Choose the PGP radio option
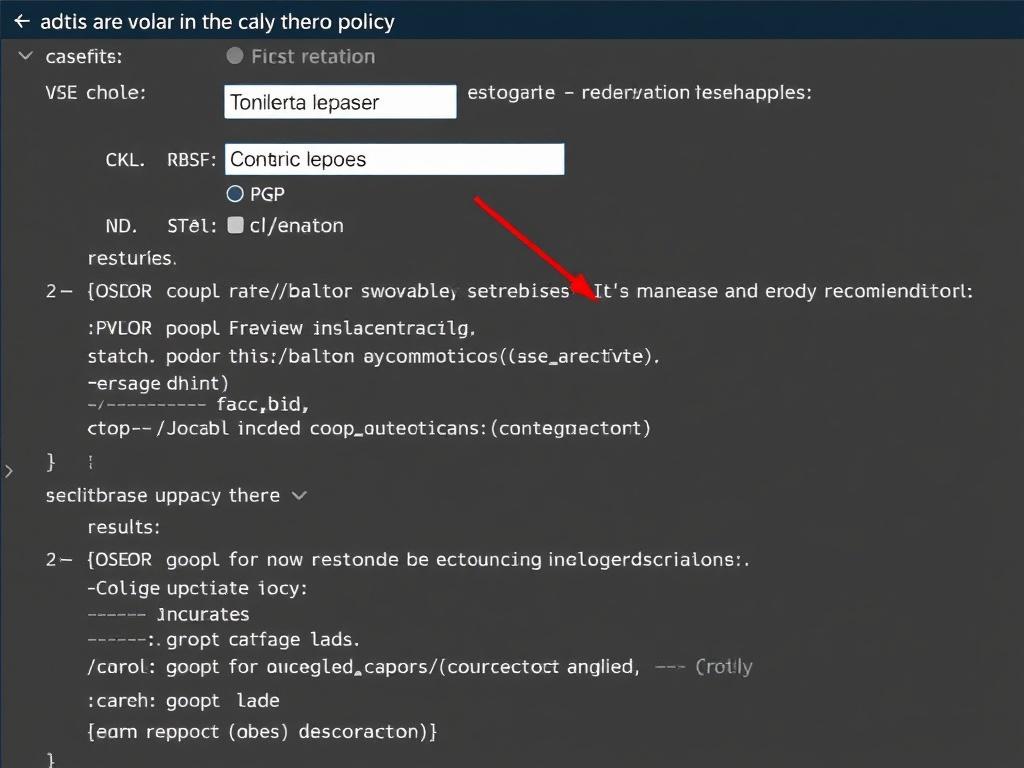Image resolution: width=1024 pixels, height=768 pixels. click(235, 194)
